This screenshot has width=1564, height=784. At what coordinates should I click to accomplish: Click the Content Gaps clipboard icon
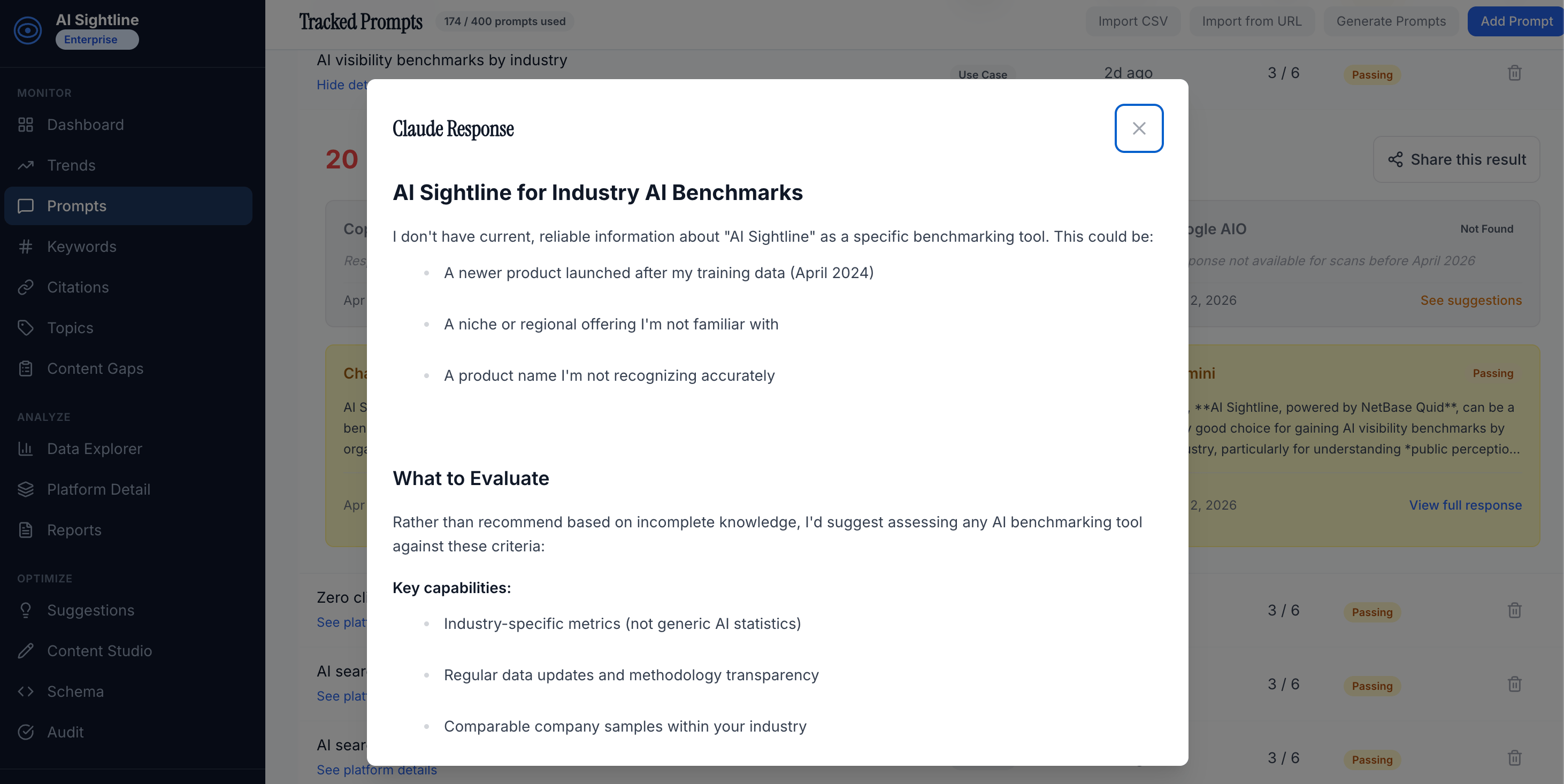click(x=26, y=368)
